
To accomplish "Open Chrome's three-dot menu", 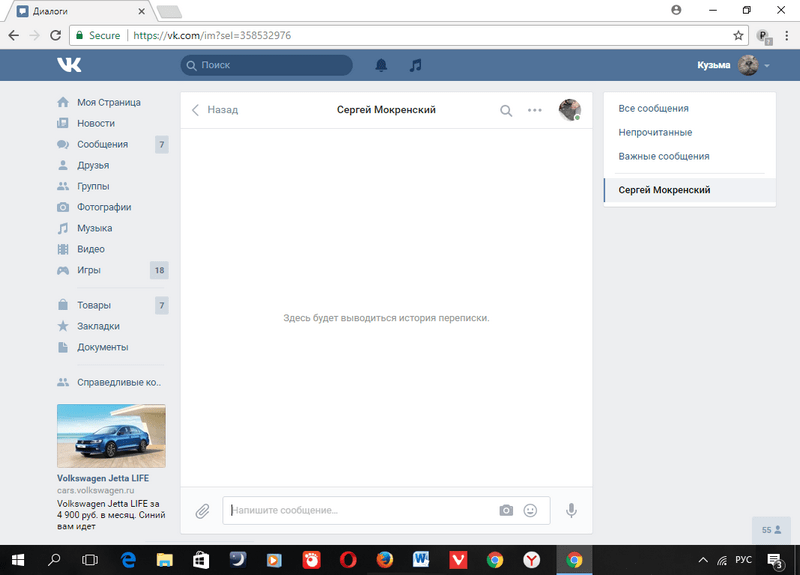I will [786, 35].
